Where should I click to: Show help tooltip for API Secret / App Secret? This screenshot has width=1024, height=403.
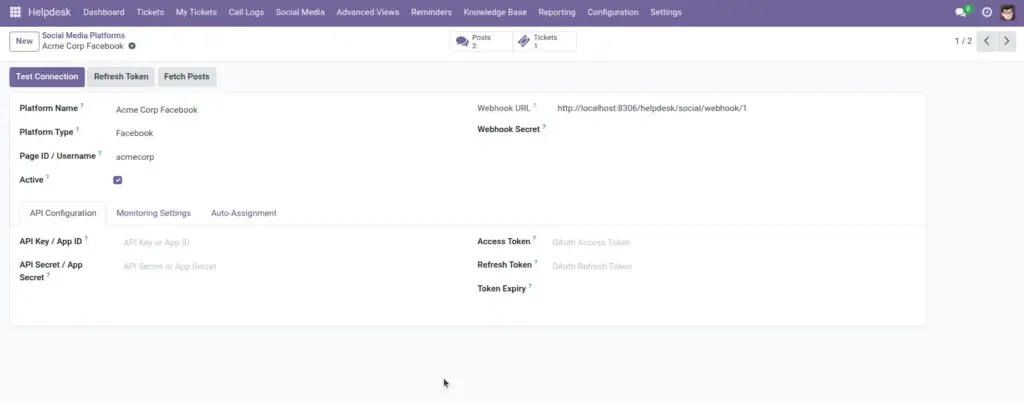tap(48, 275)
